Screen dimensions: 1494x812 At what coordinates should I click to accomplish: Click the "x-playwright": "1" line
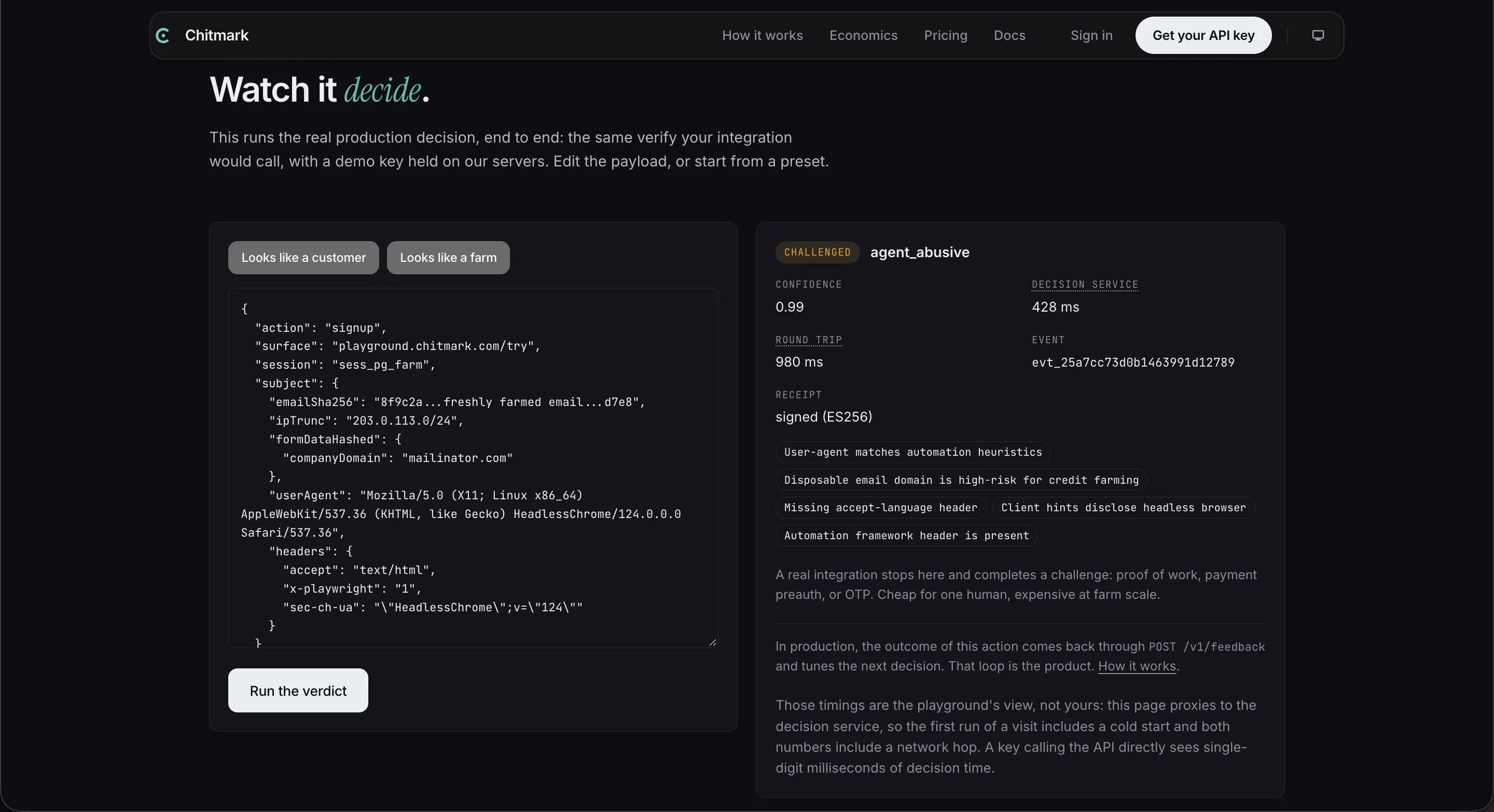coord(352,589)
